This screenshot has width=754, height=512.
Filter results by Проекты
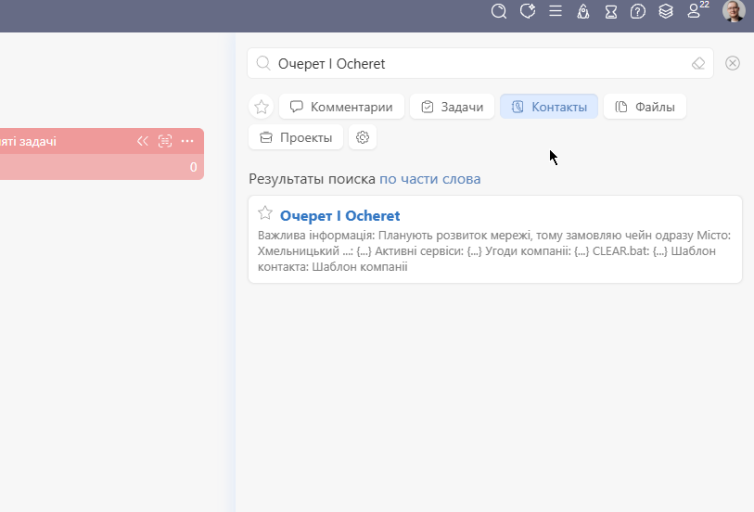point(296,137)
